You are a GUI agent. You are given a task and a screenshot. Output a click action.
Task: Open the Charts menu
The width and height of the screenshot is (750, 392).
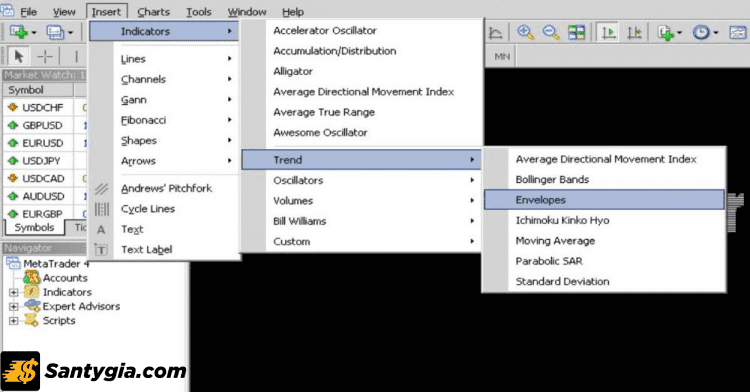click(x=153, y=12)
